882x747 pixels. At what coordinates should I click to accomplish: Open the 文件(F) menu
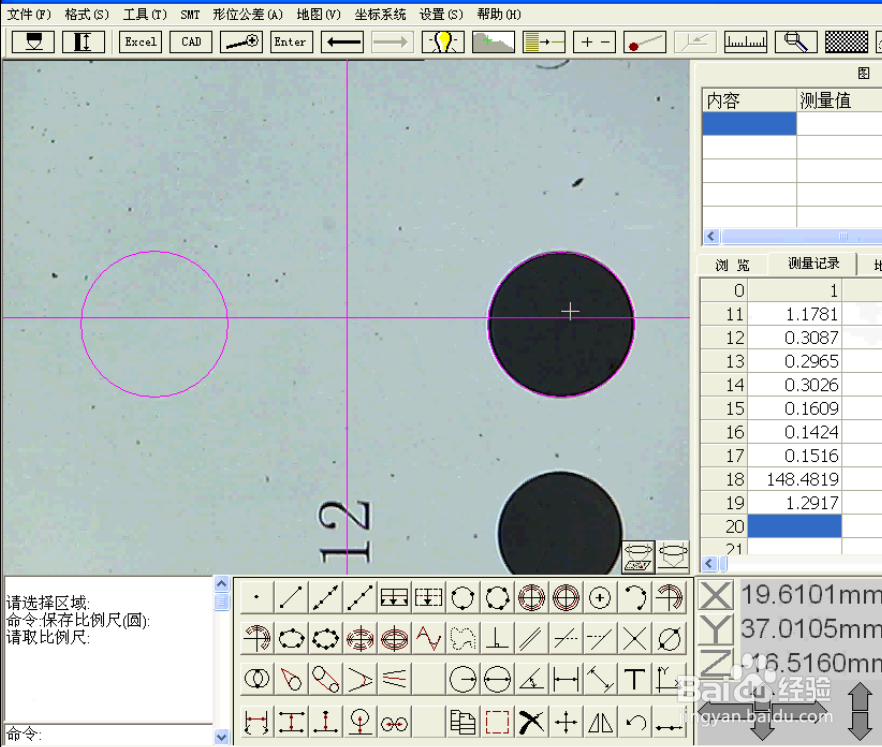tap(28, 14)
